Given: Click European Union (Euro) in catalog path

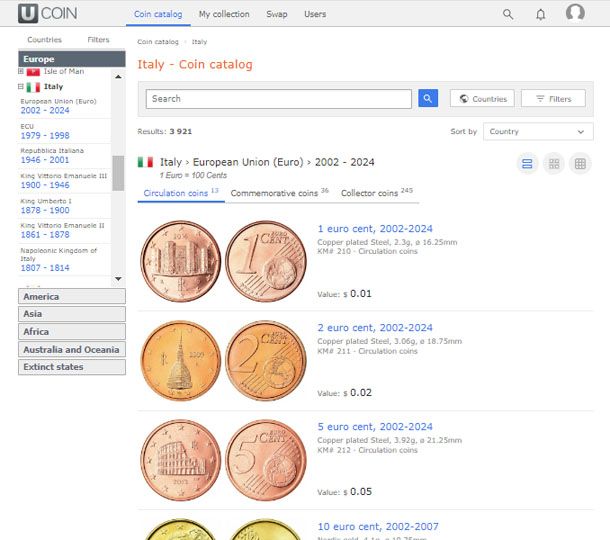Looking at the screenshot, I should [248, 162].
